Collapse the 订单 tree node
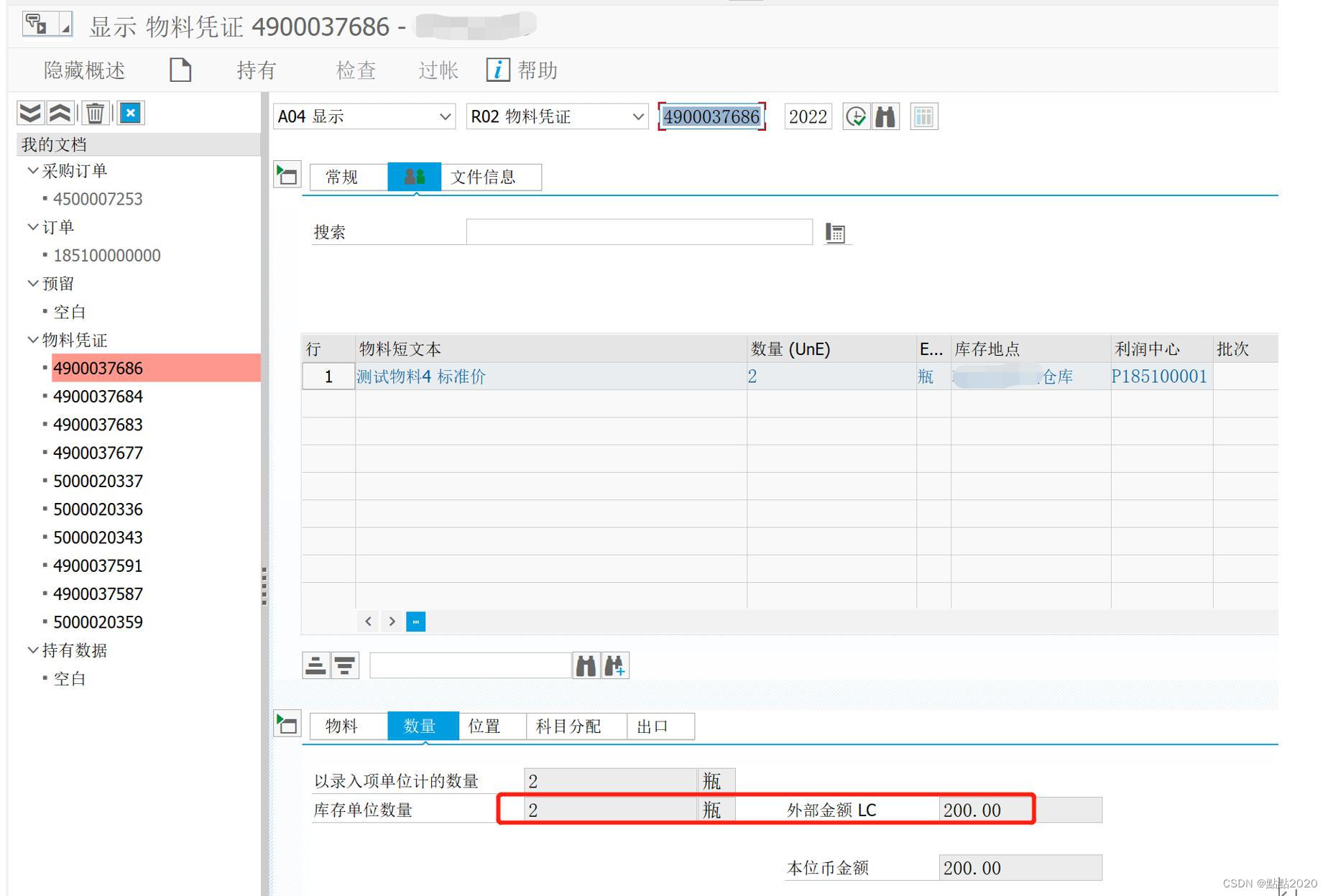 (x=32, y=227)
